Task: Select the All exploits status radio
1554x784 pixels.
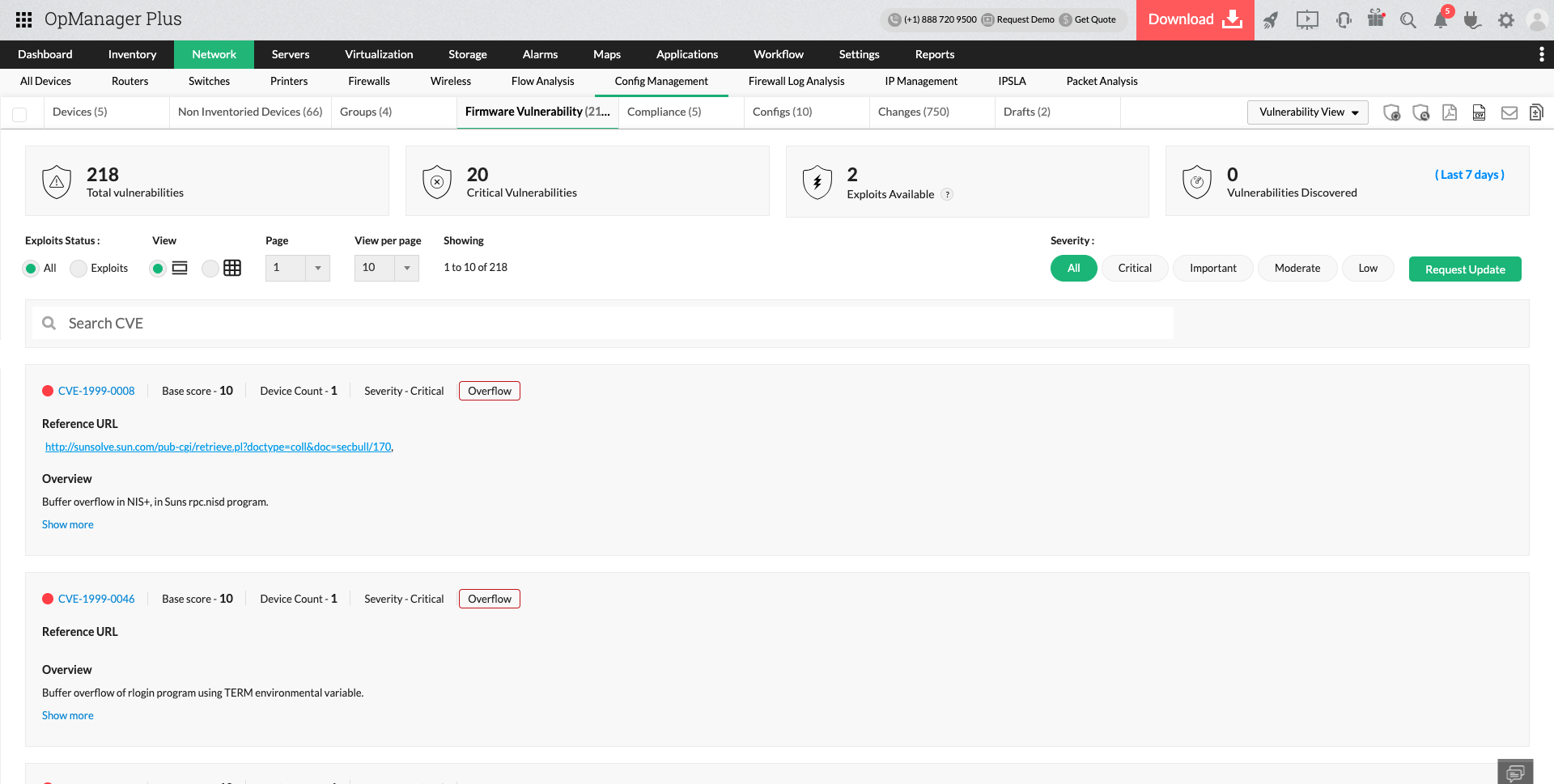Action: tap(31, 269)
